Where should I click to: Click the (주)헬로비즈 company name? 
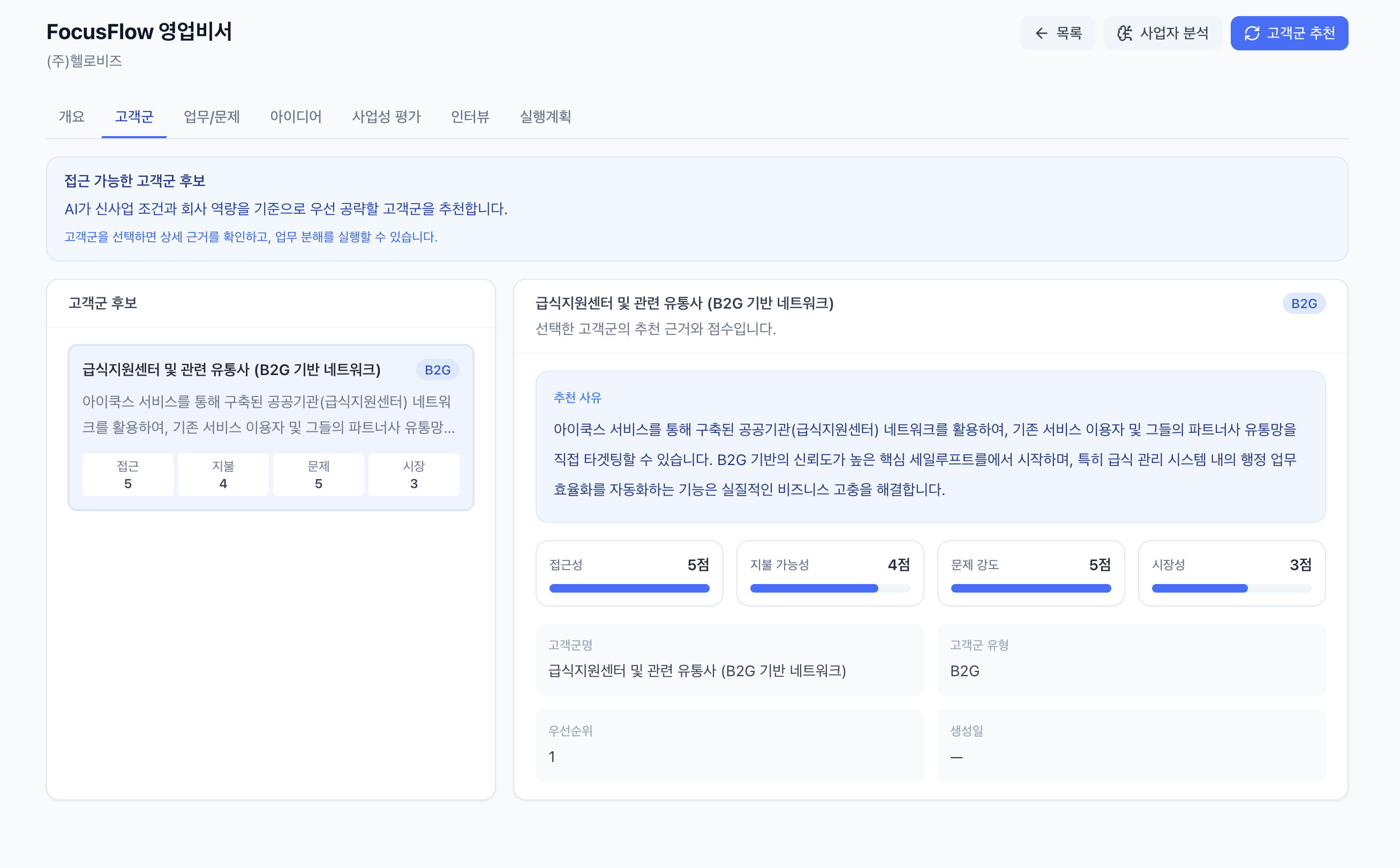coord(84,61)
